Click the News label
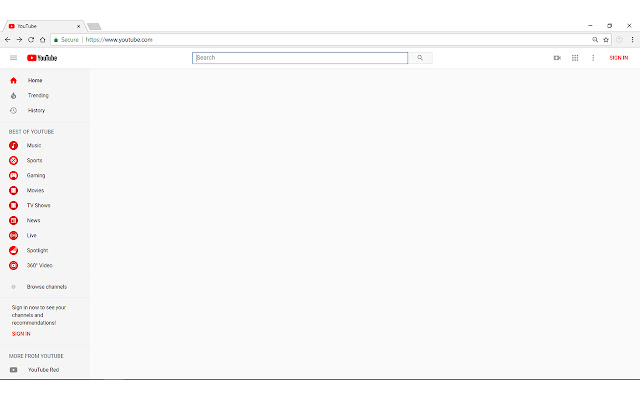The width and height of the screenshot is (640, 400). pyautogui.click(x=33, y=220)
